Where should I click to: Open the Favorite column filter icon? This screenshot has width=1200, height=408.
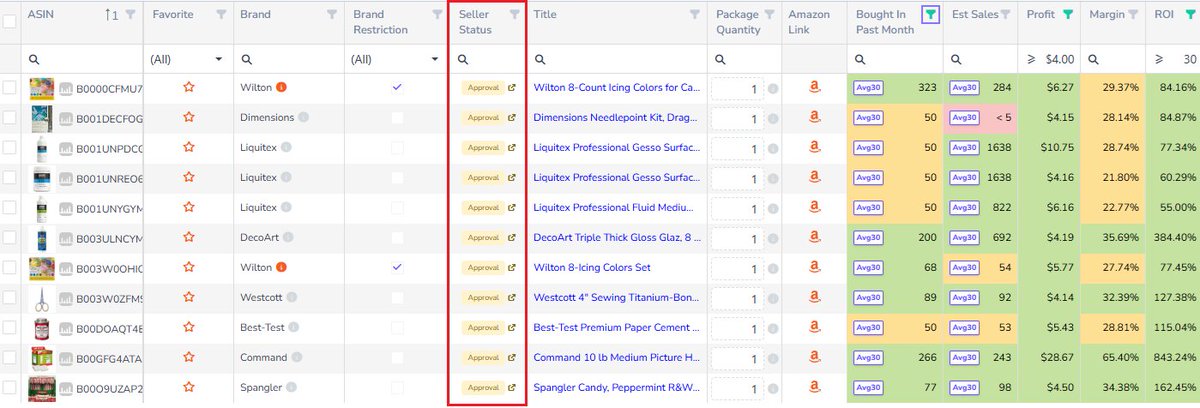coord(221,15)
